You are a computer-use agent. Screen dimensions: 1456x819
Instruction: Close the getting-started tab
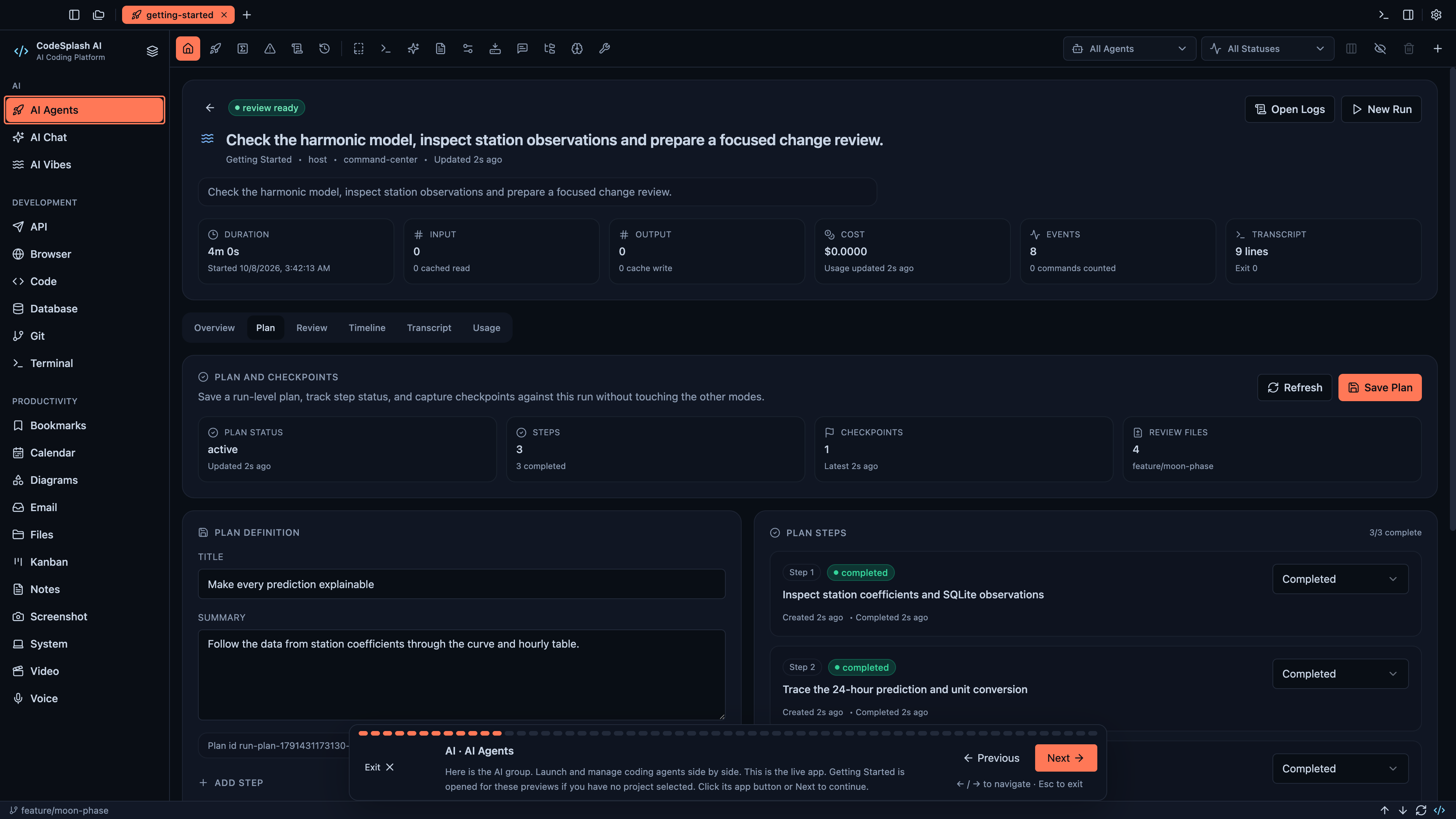224,15
